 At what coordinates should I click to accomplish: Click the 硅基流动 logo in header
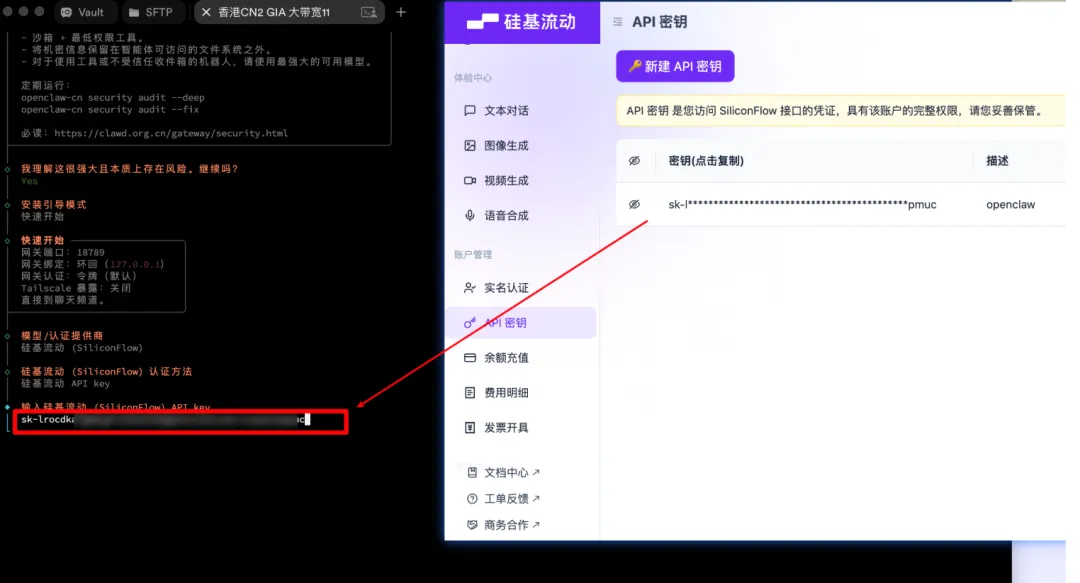(x=521, y=22)
